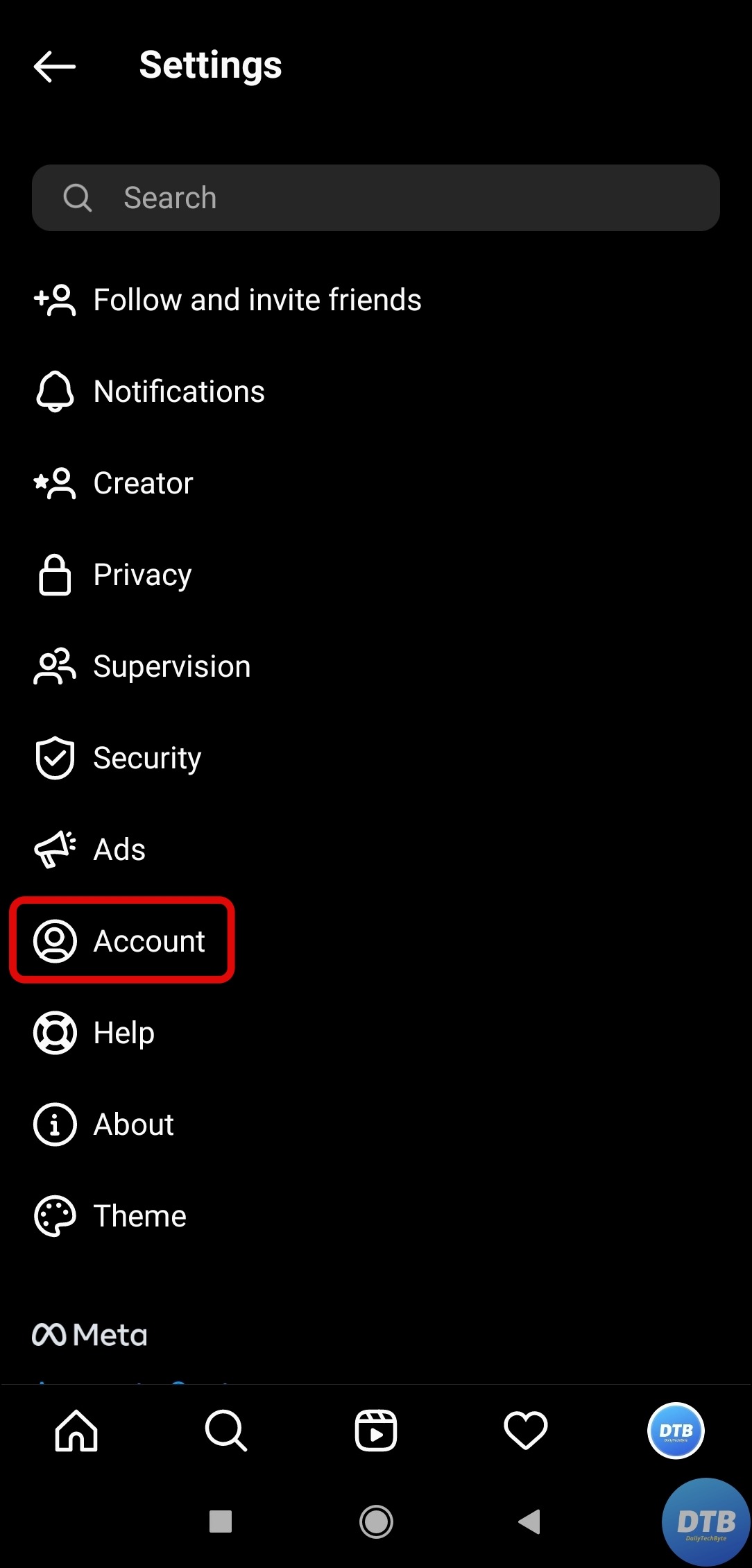Screen dimensions: 752x1568
Task: Tap the Theme palette icon
Action: [54, 1215]
